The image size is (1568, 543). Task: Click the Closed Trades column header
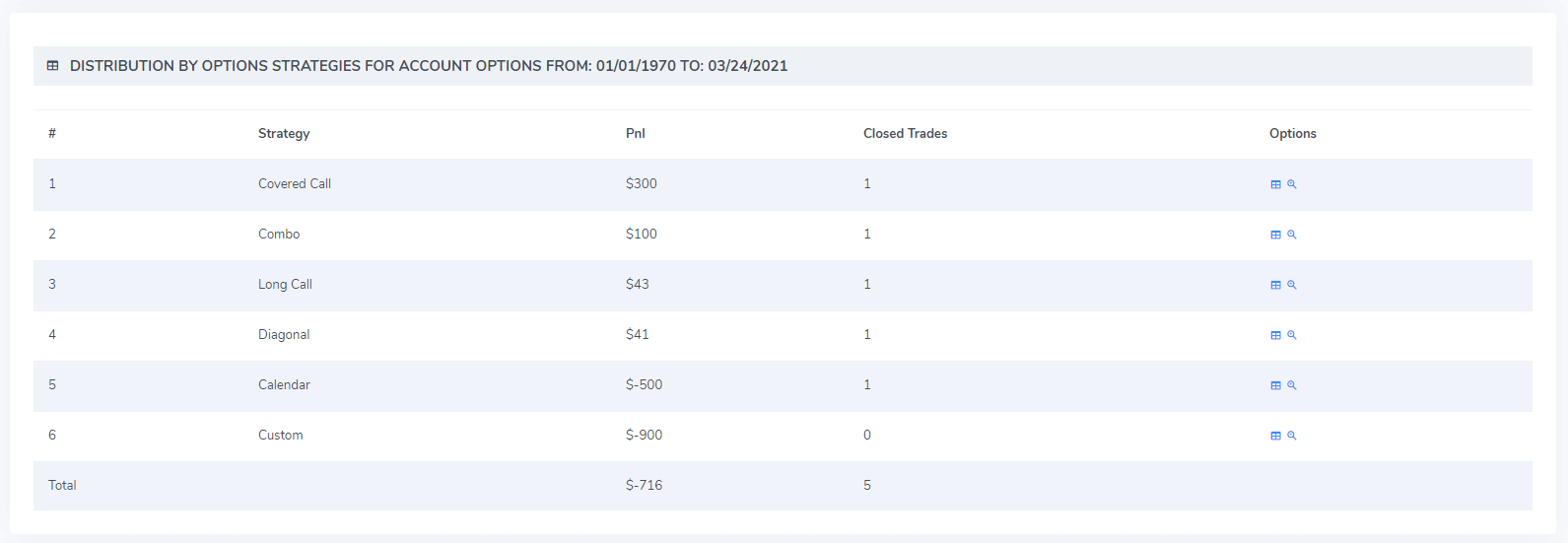[906, 134]
